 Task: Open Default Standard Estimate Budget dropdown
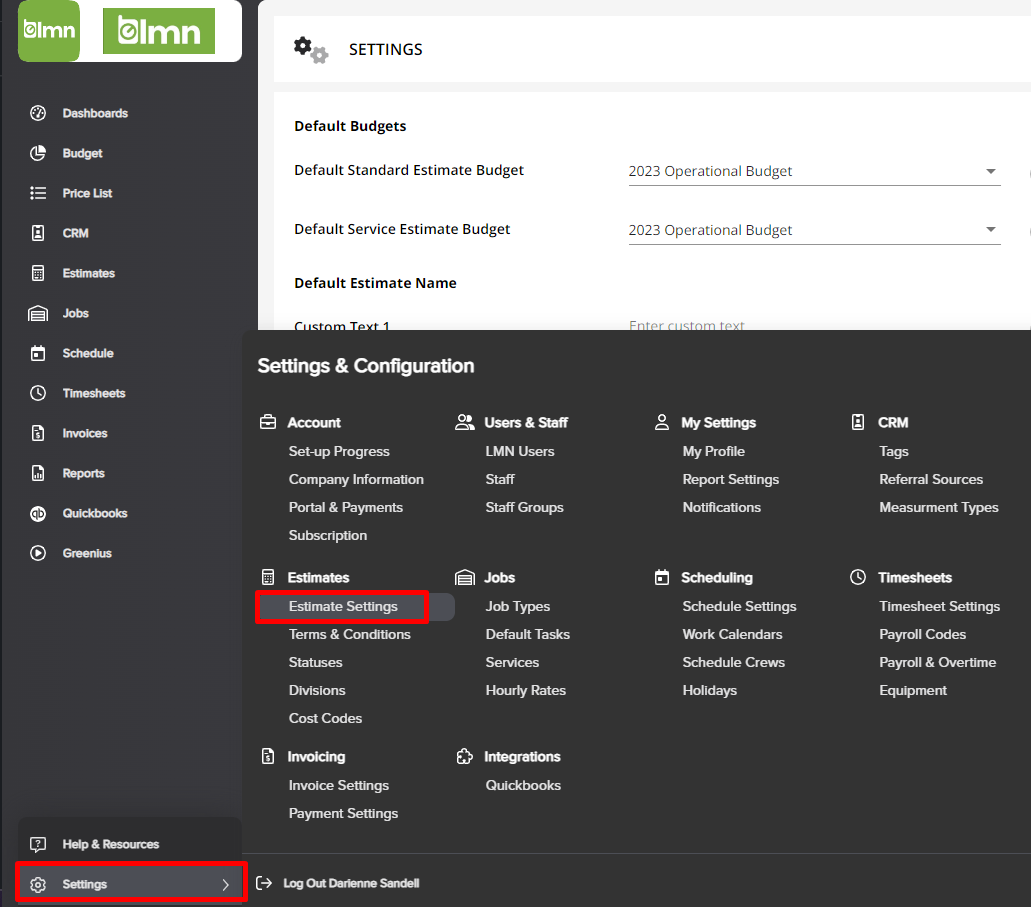coord(814,171)
